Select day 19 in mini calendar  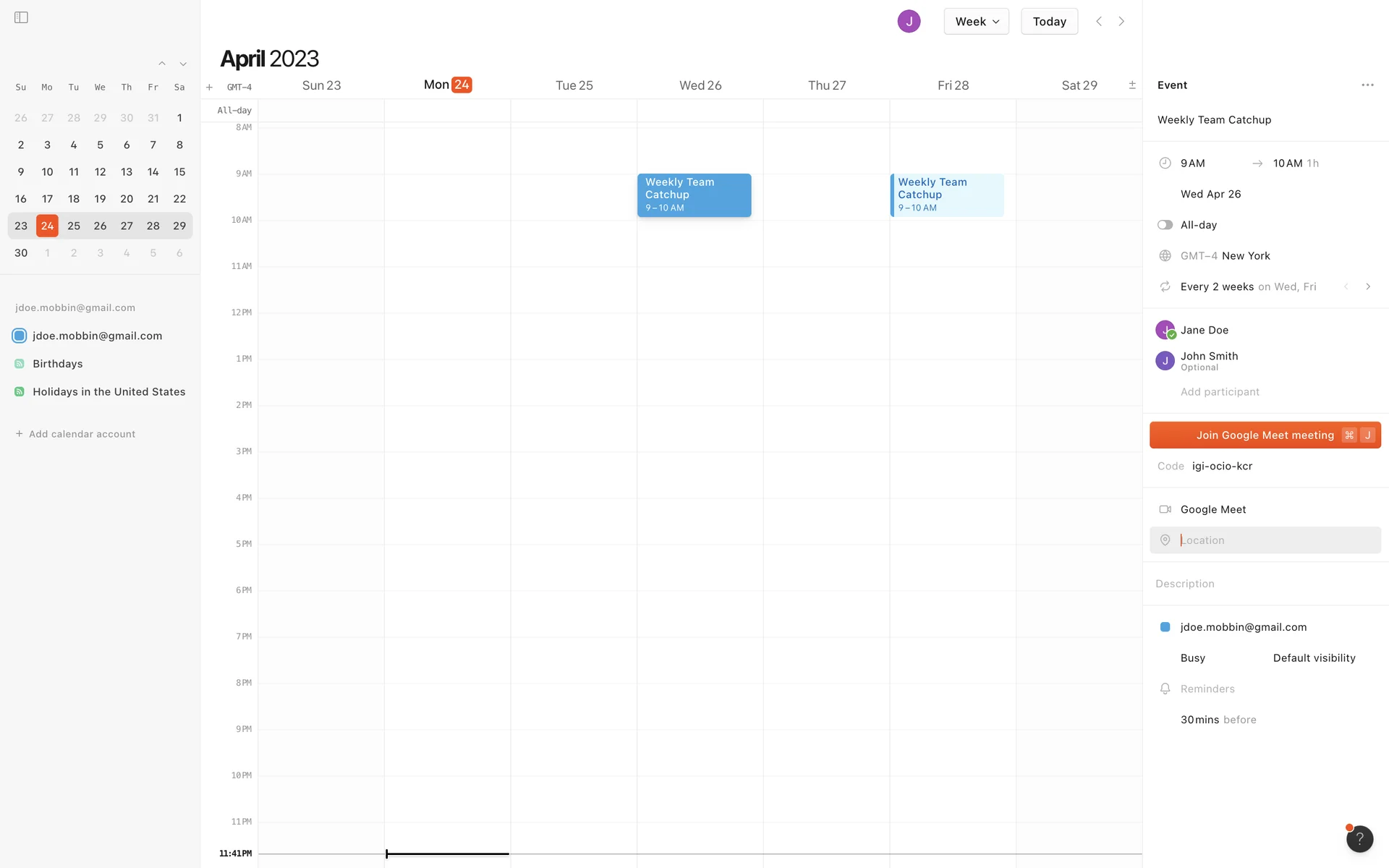pyautogui.click(x=100, y=199)
